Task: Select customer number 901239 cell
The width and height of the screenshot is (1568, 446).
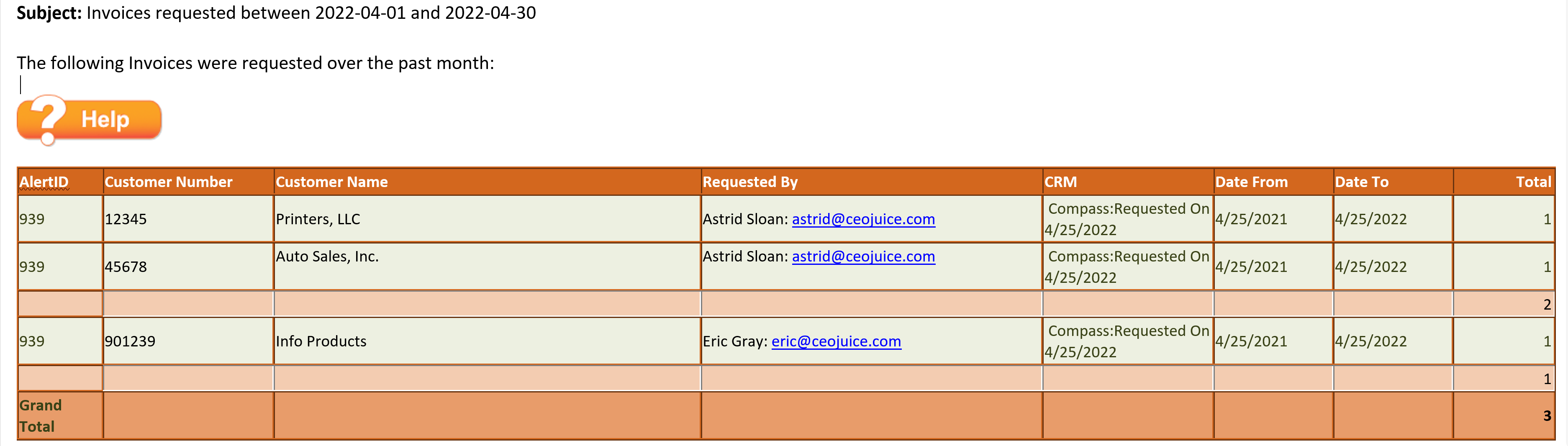Action: (x=188, y=341)
